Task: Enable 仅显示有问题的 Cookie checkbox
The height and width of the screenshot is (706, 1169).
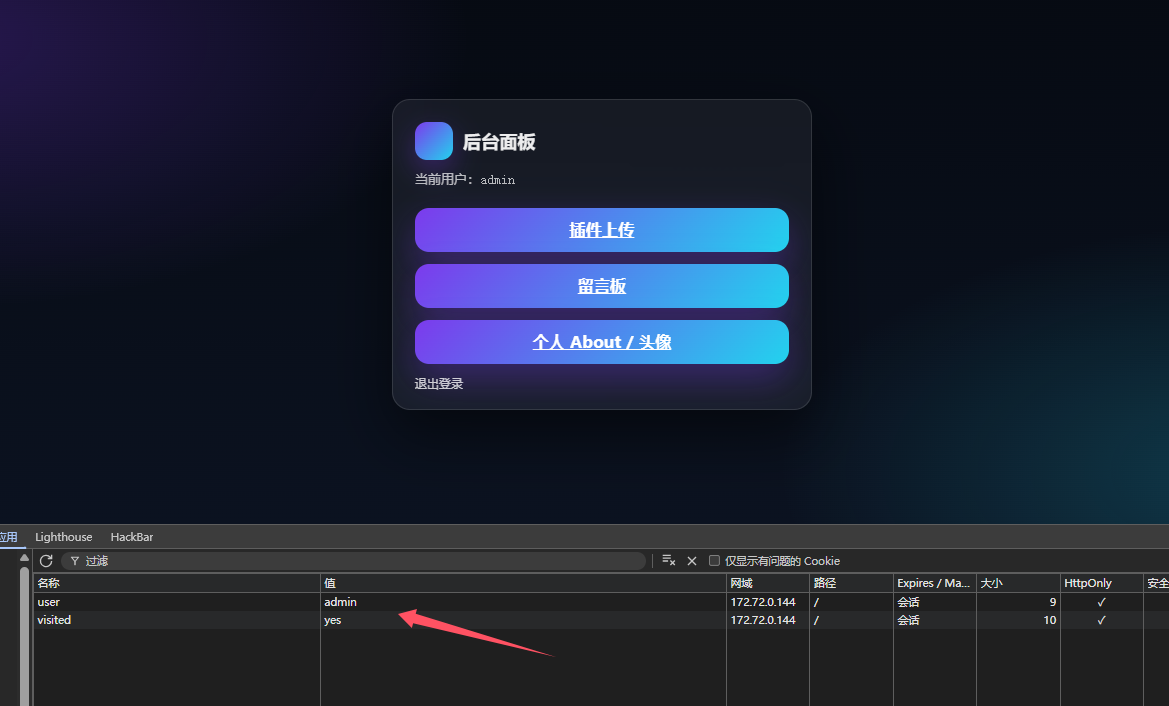Action: (x=714, y=561)
